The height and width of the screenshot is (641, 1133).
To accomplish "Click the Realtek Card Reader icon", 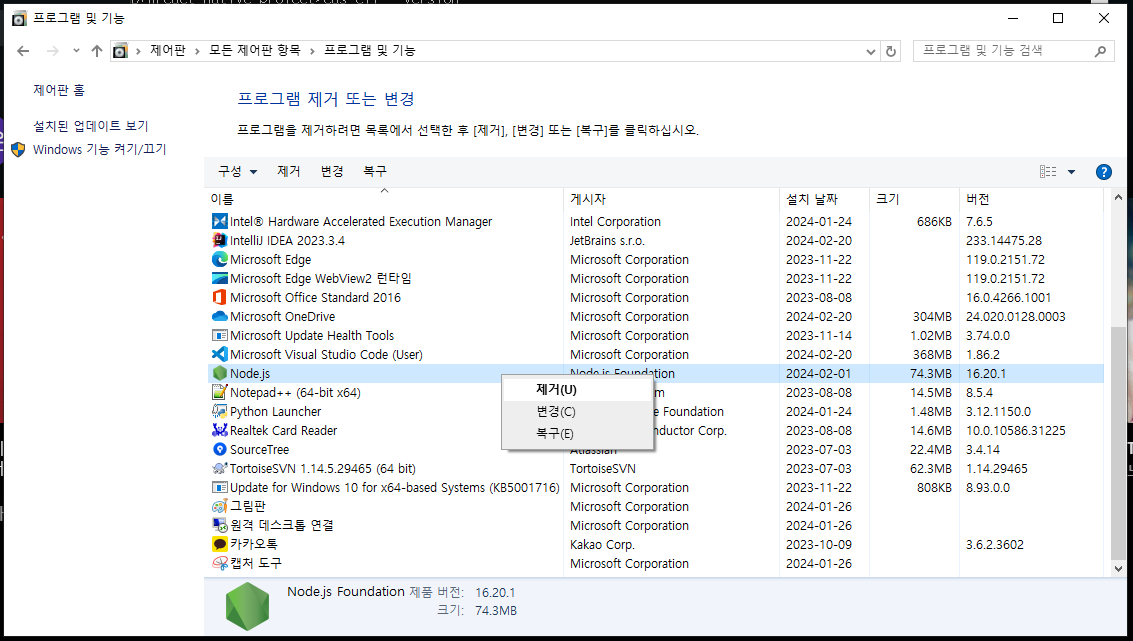I will [220, 430].
